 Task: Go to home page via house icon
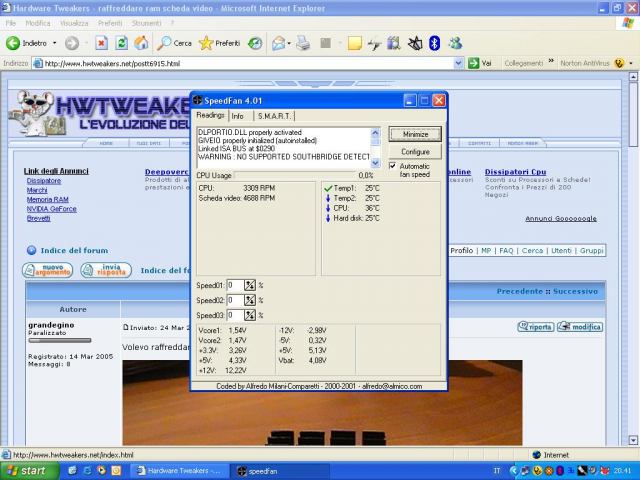[141, 43]
